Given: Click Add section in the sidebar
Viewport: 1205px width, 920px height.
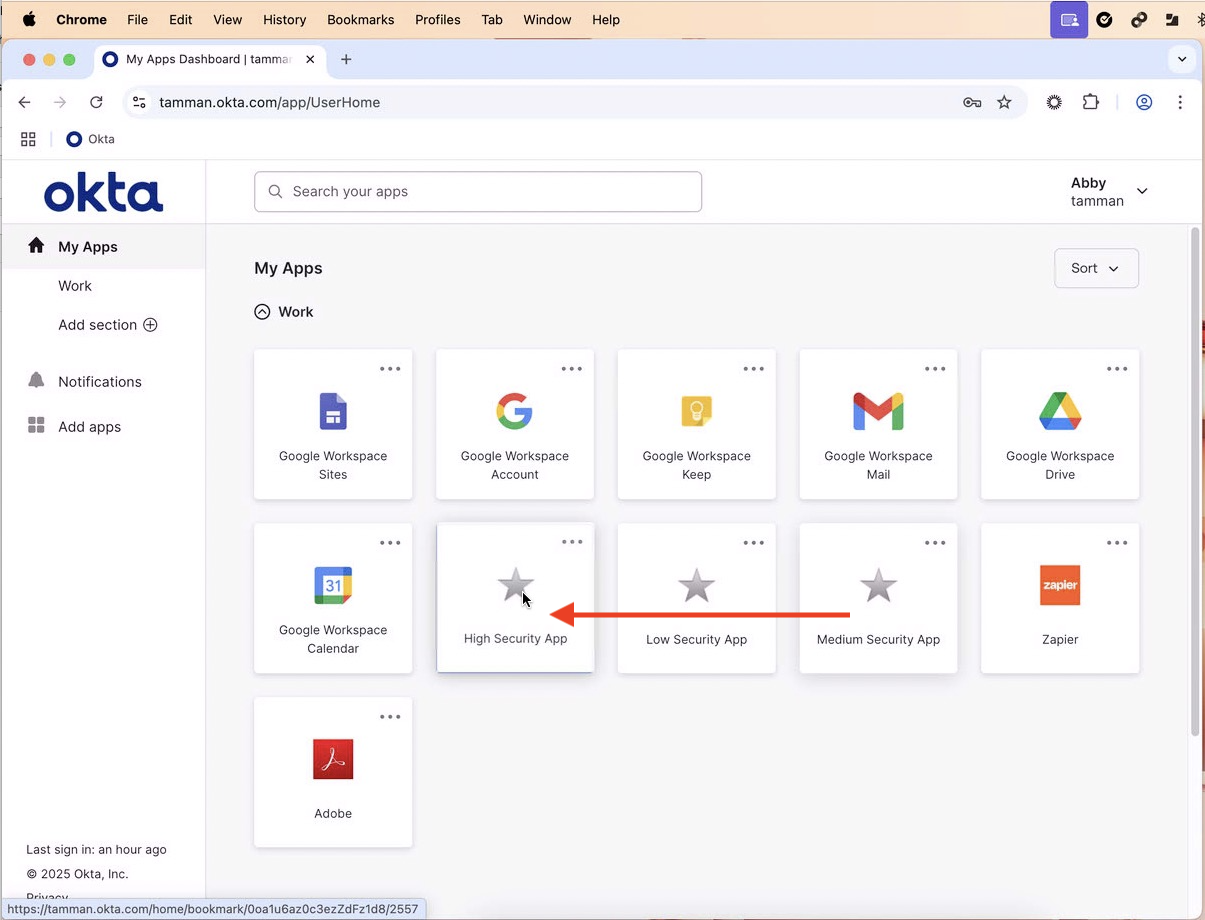Looking at the screenshot, I should click(x=97, y=325).
